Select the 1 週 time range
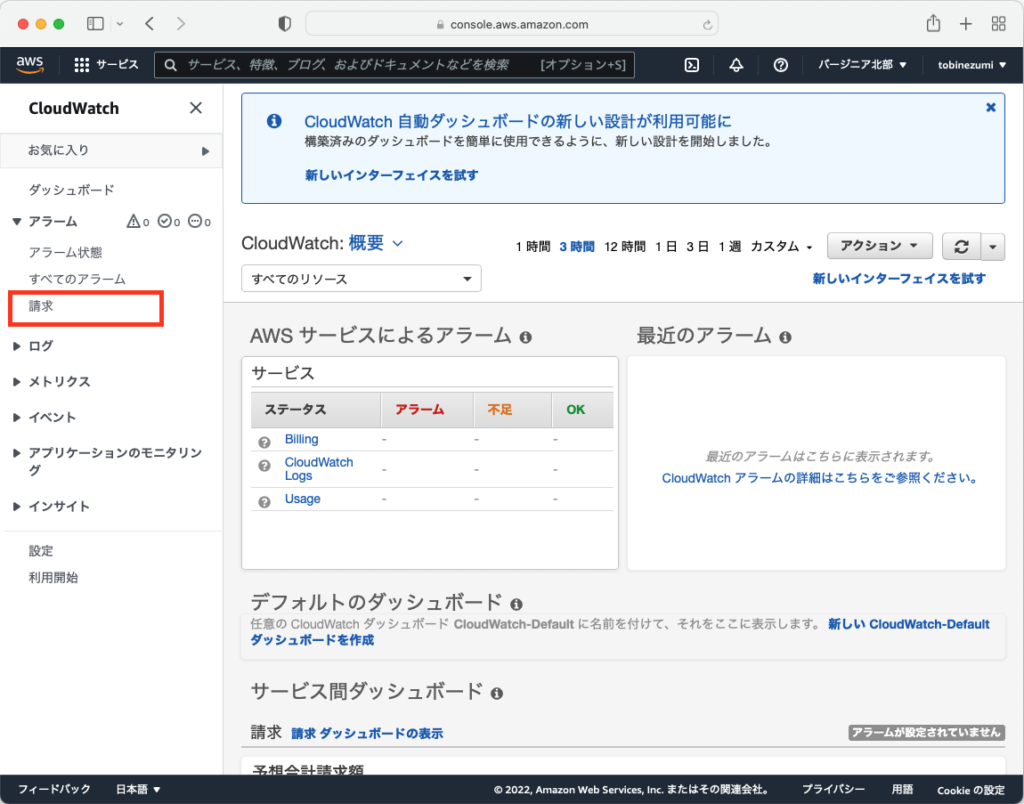Image resolution: width=1024 pixels, height=804 pixels. (x=729, y=246)
